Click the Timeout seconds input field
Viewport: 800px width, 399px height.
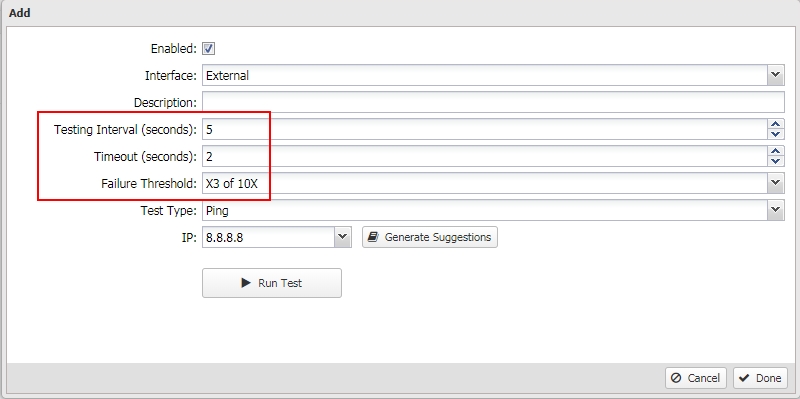pos(485,156)
